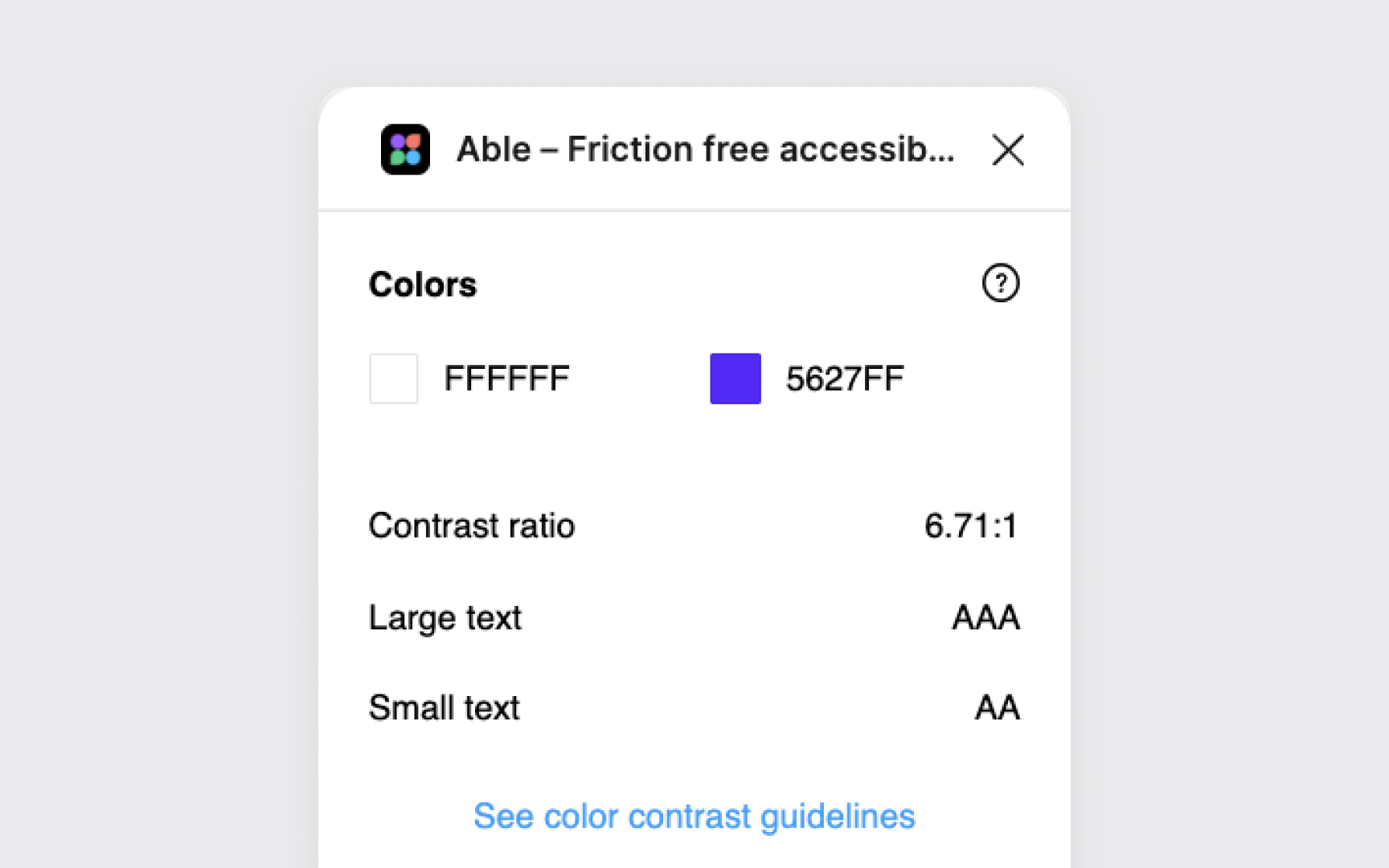Select the purple 5627FF color swatch
Screen dimensions: 1389x868
[734, 378]
